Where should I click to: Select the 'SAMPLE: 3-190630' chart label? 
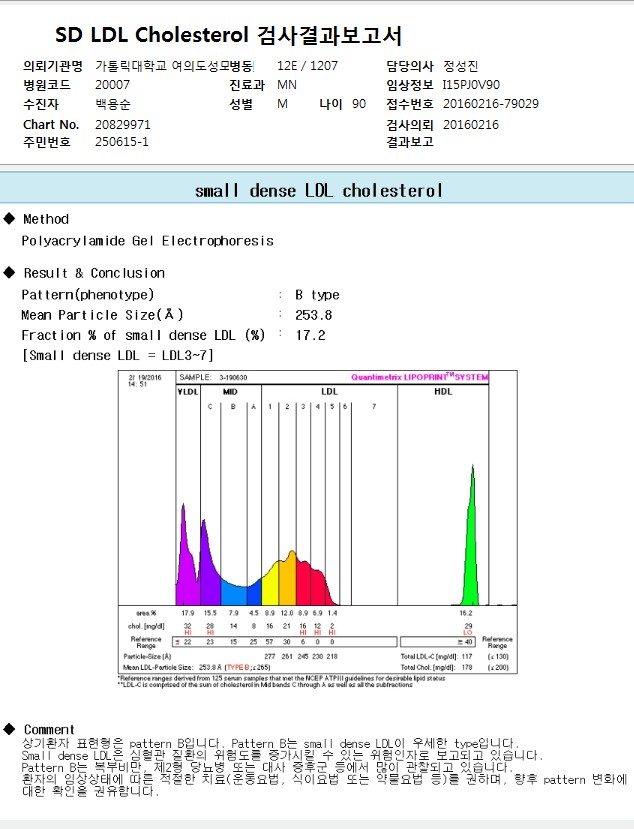(213, 377)
